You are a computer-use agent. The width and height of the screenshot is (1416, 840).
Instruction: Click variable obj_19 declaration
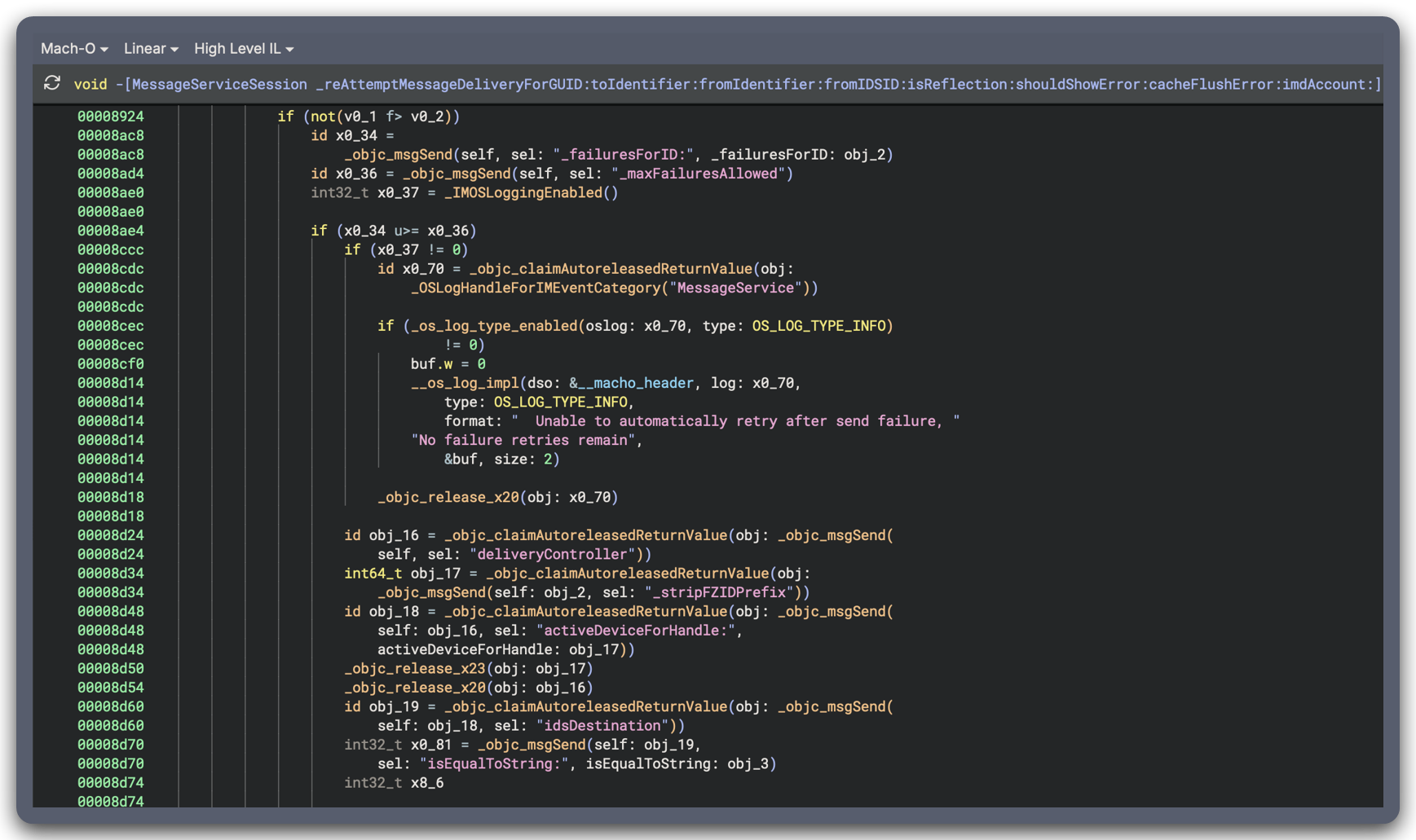[393, 707]
